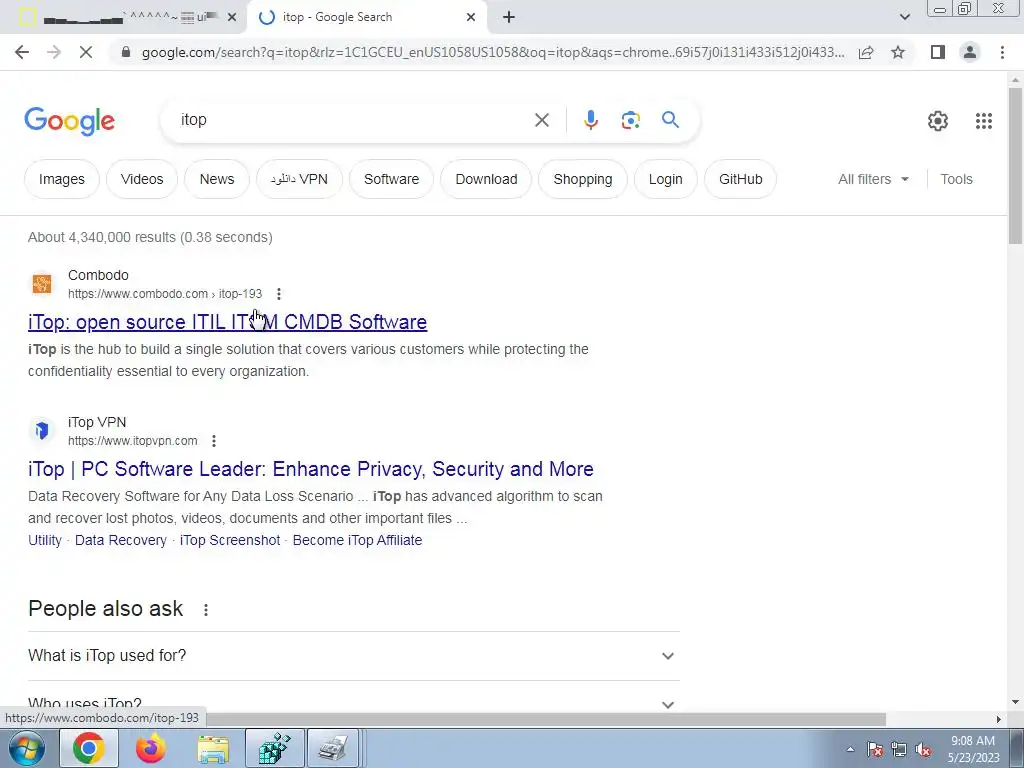This screenshot has width=1024, height=768.
Task: Select the GitHub filter chip
Action: [x=741, y=179]
